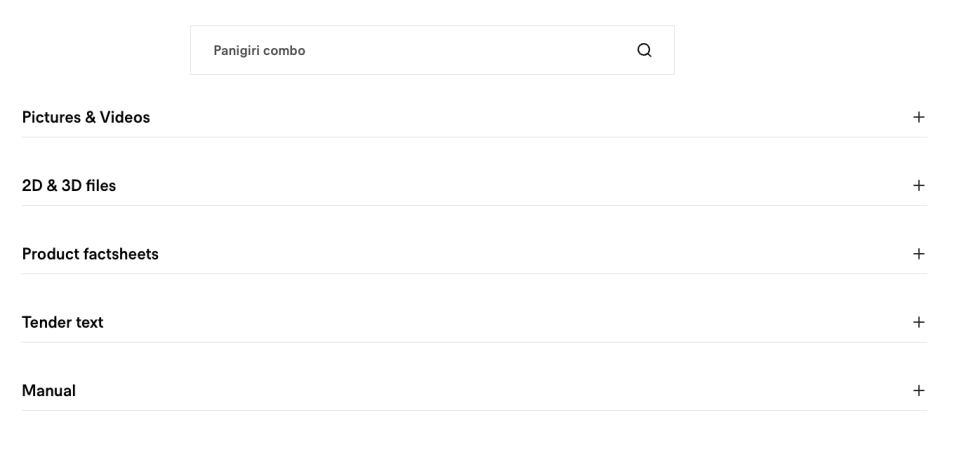Click the 'Panigiri combo' text in search box
Screen dimensions: 959x454
259,51
